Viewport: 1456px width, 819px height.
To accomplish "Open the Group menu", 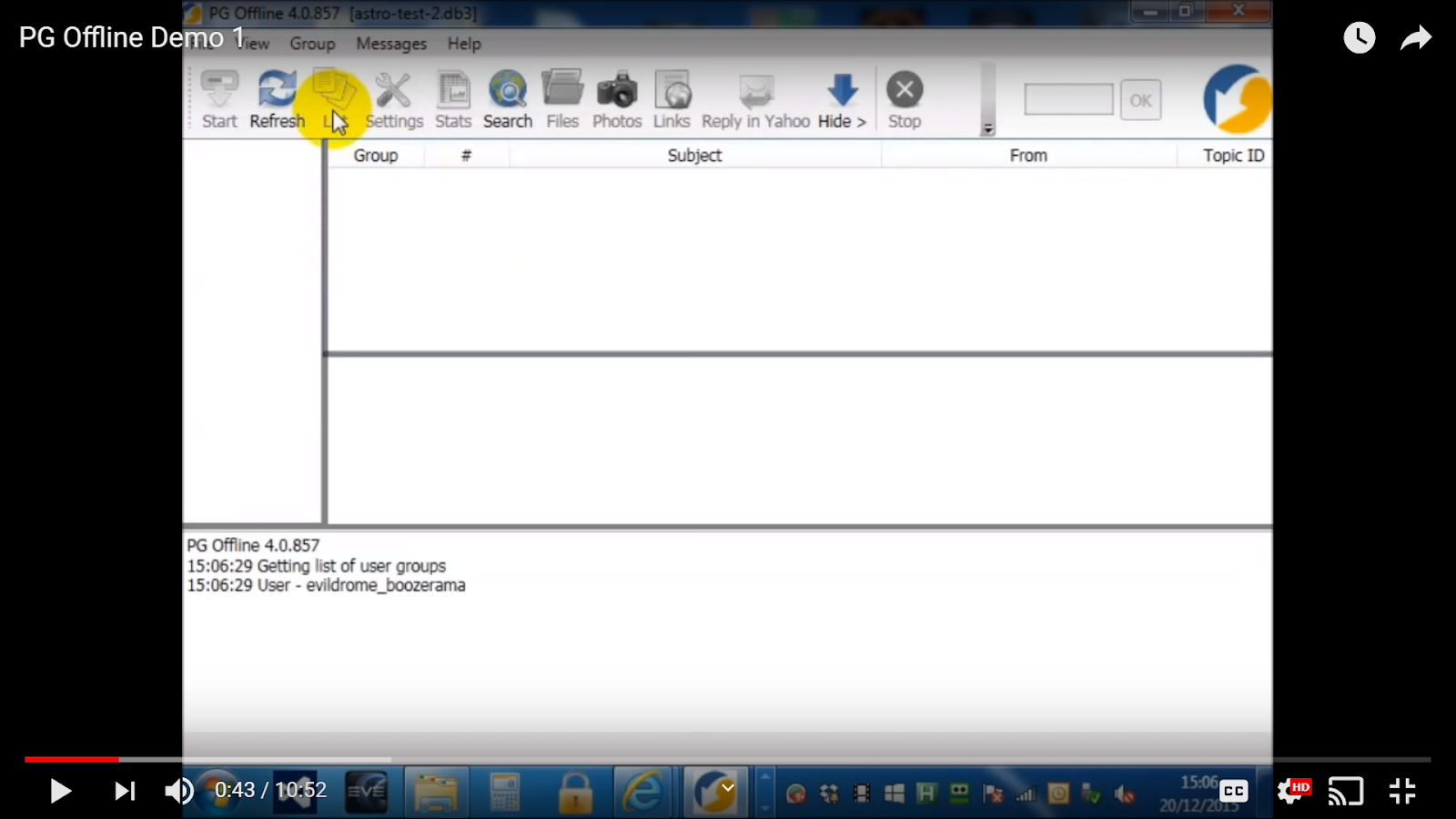I will click(312, 44).
